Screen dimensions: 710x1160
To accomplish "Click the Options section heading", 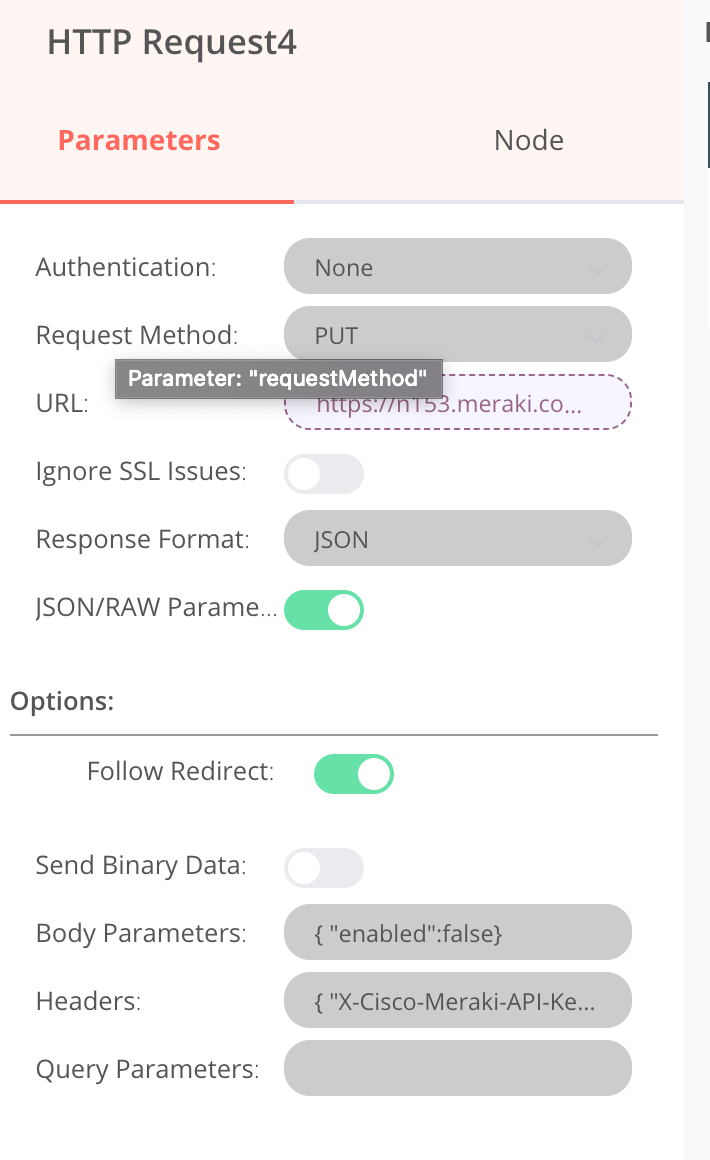I will click(62, 700).
